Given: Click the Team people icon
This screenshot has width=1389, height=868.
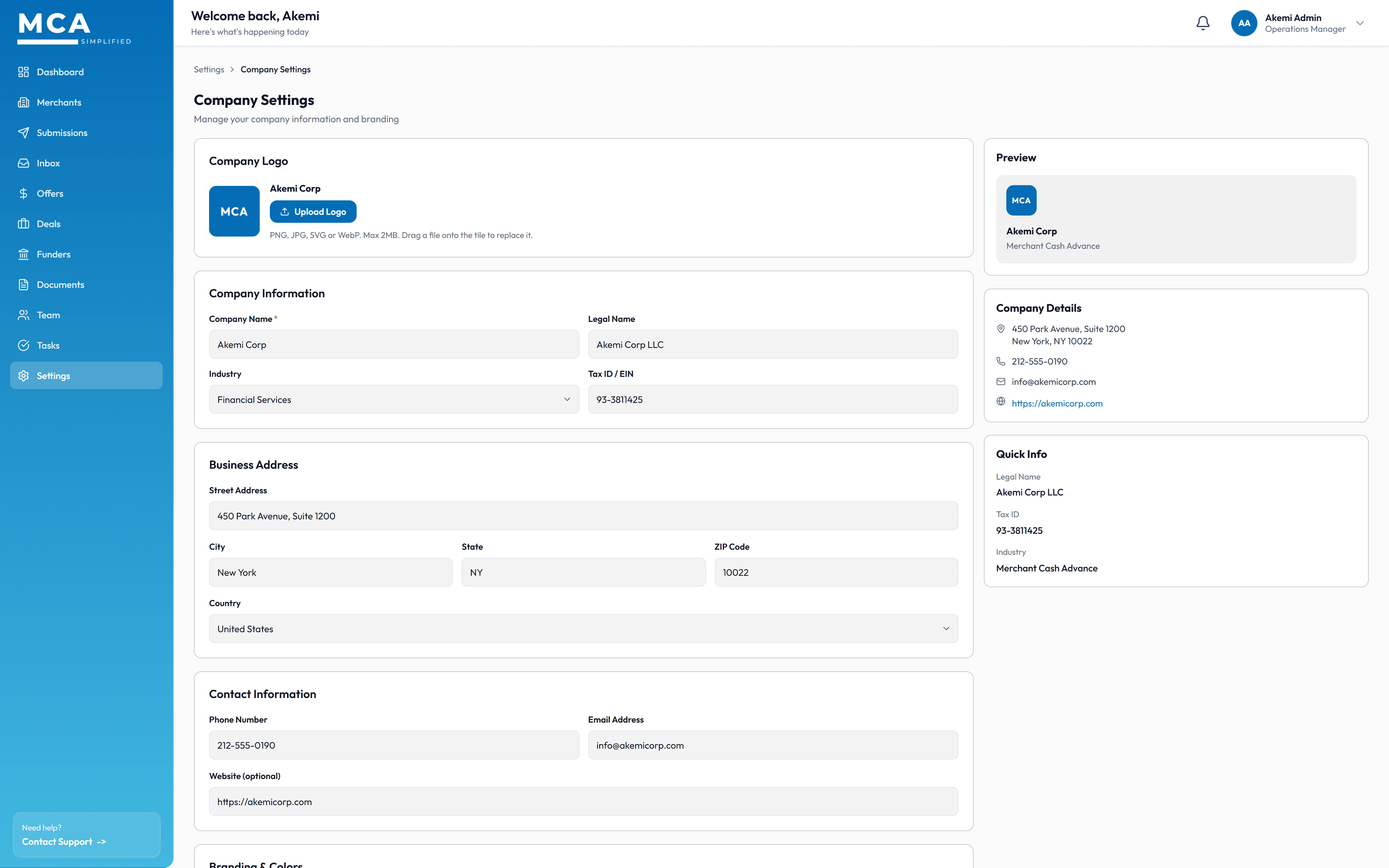Looking at the screenshot, I should [24, 315].
